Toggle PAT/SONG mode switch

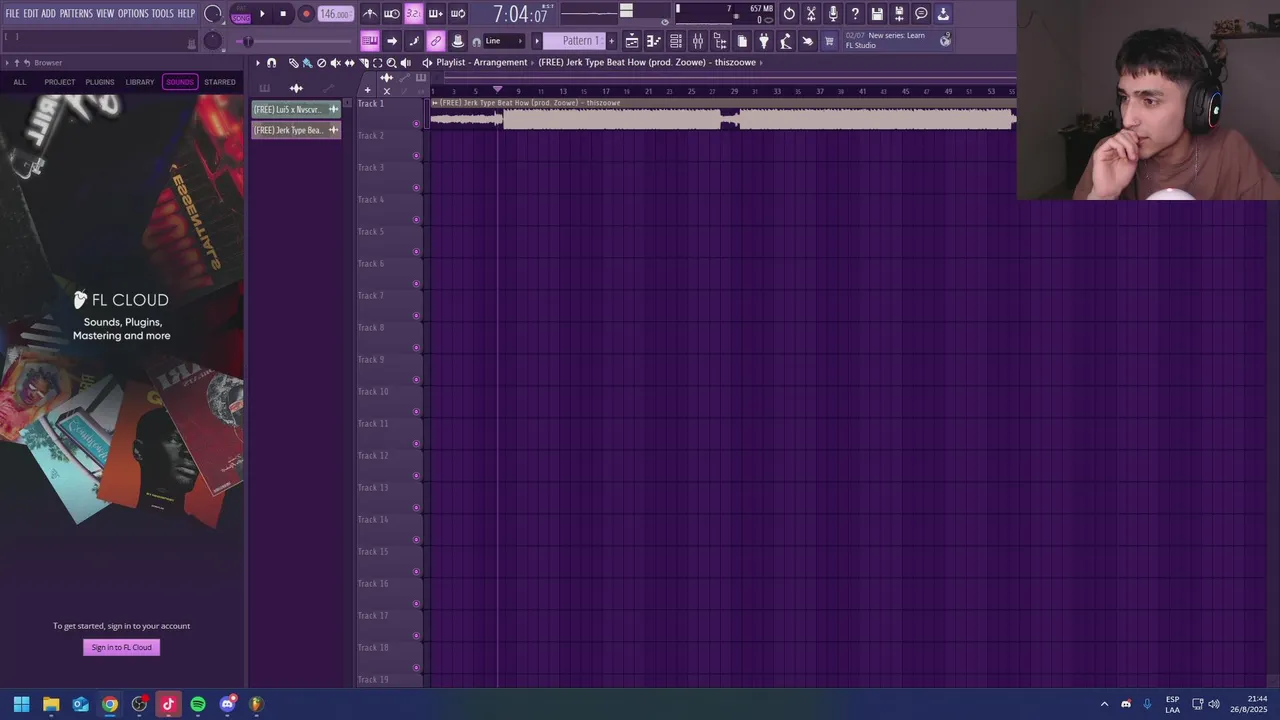coord(241,14)
